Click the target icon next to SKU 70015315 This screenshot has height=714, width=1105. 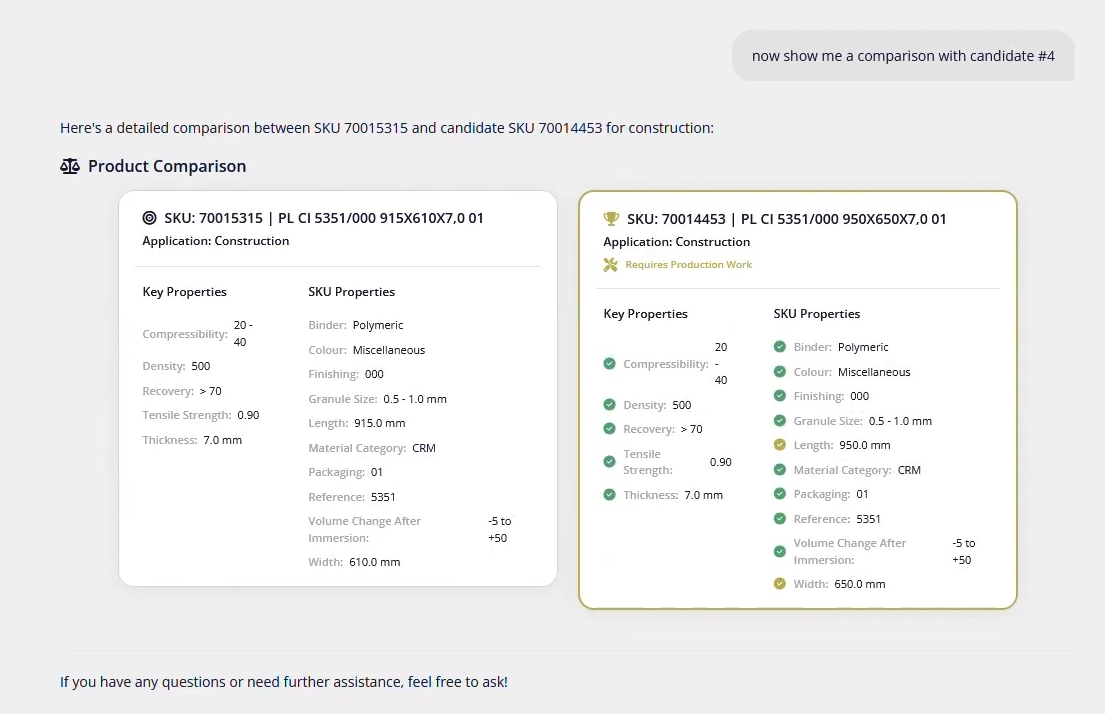coord(149,218)
